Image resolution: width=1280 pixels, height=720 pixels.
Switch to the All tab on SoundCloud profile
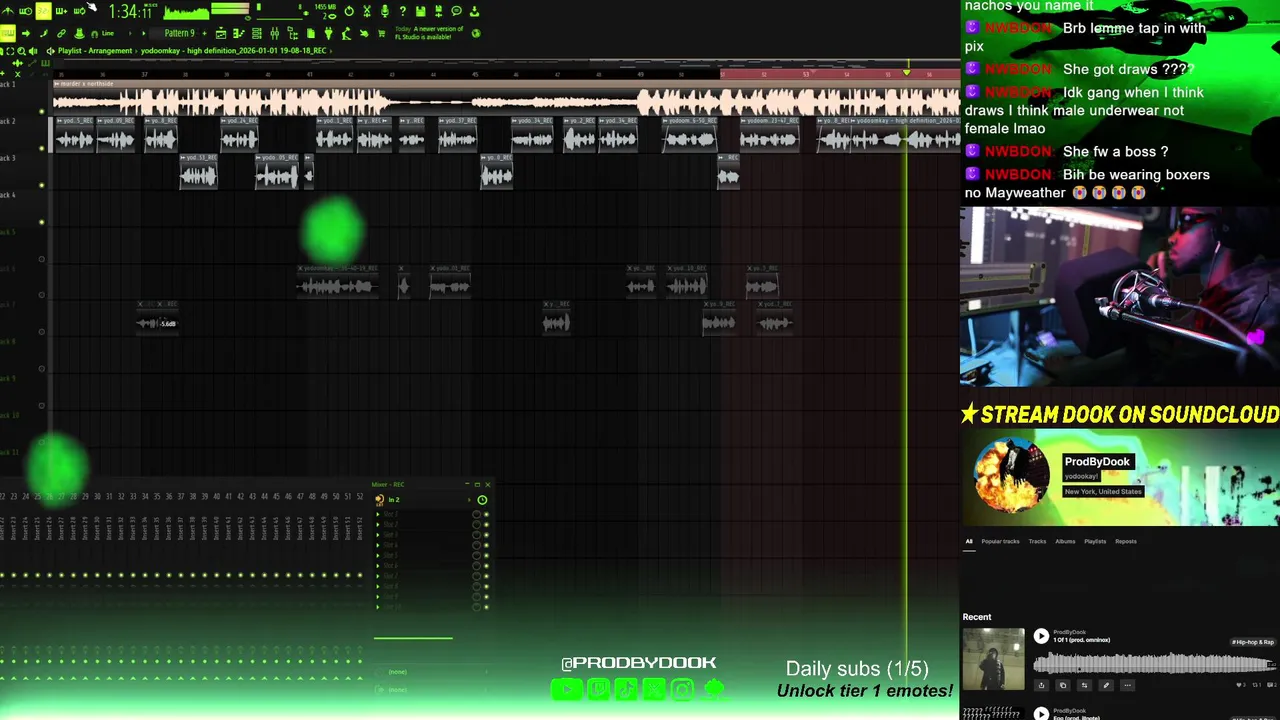(x=968, y=541)
